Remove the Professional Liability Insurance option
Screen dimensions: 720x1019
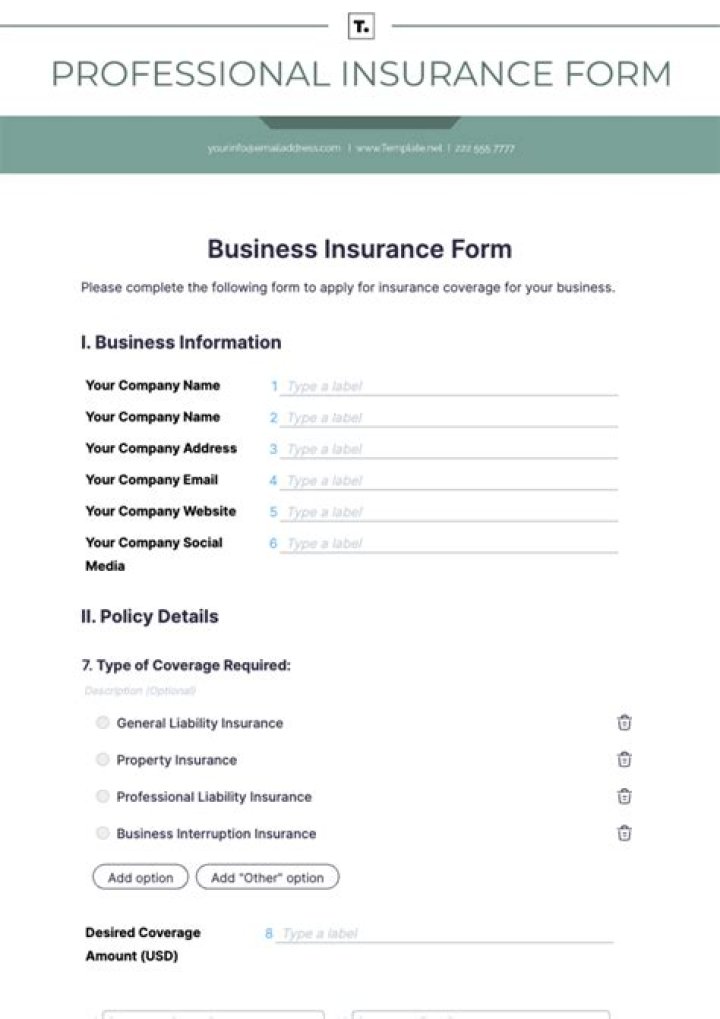click(x=624, y=797)
